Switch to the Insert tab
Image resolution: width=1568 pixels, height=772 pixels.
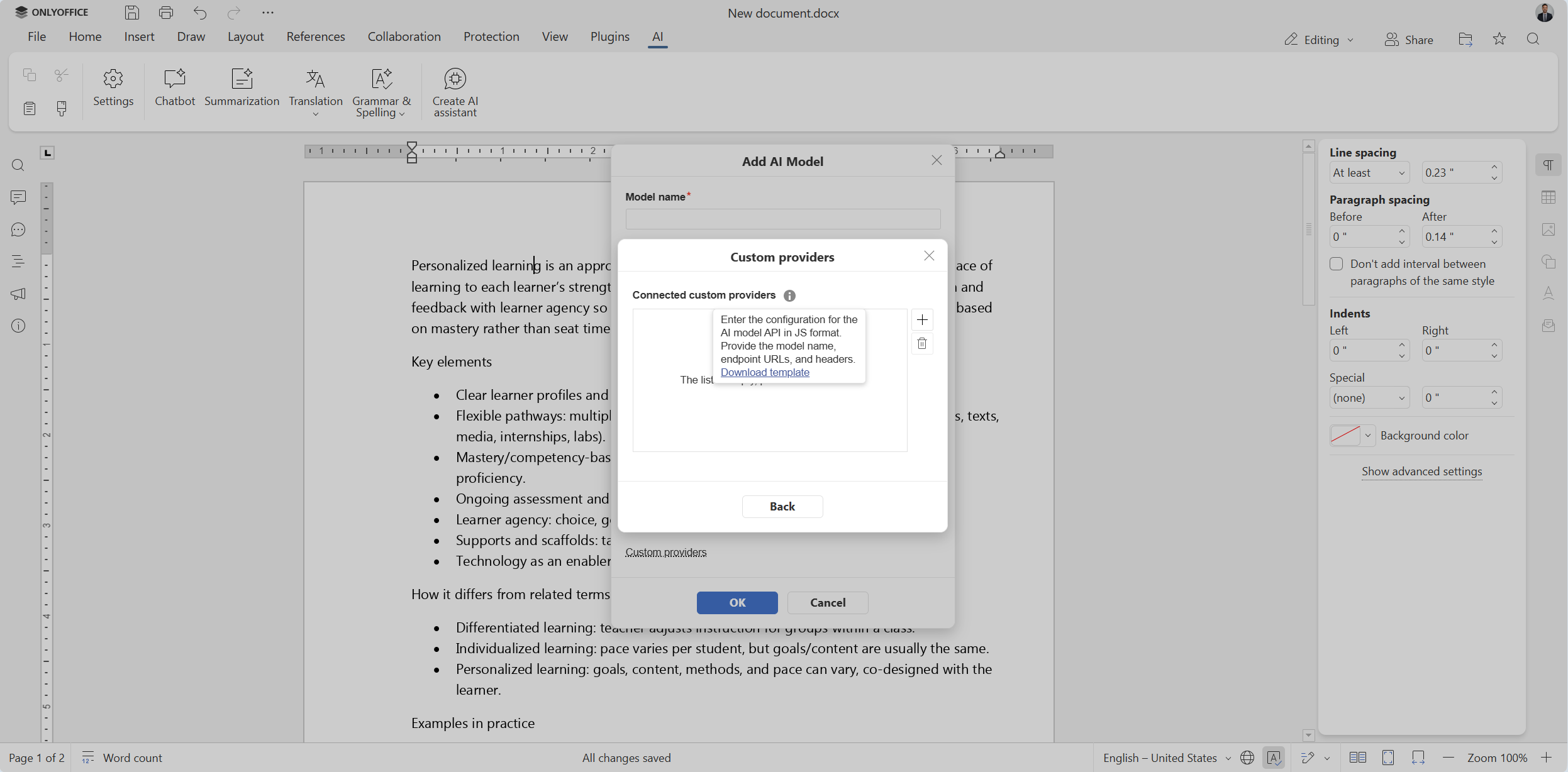139,36
